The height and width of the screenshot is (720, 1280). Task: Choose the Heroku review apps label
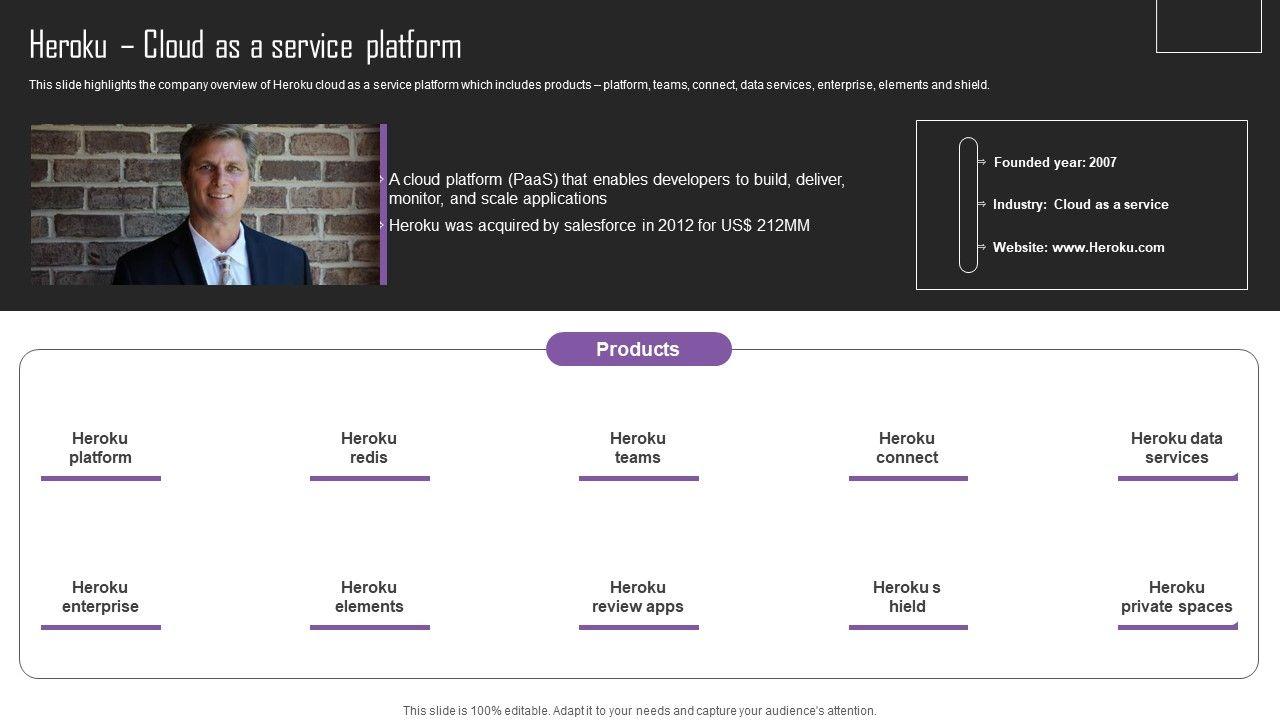638,597
